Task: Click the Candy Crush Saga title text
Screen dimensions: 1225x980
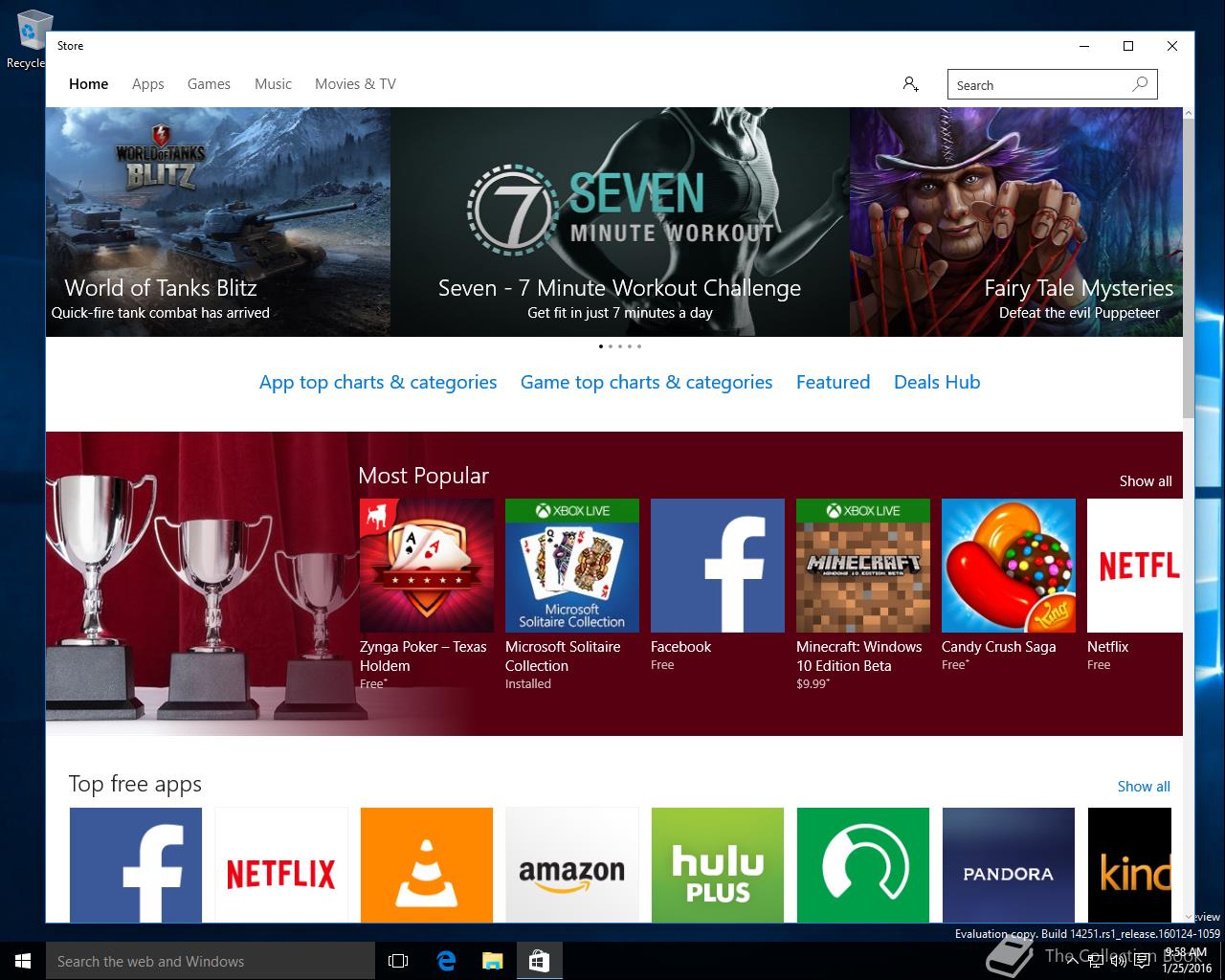Action: tap(999, 647)
